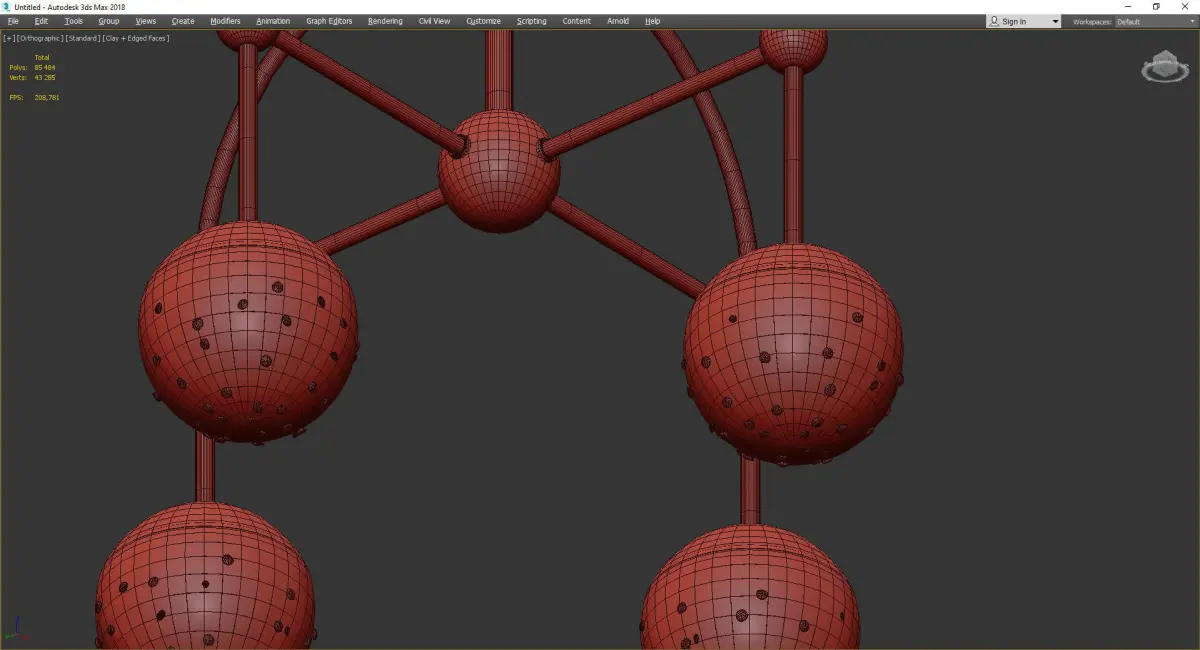This screenshot has height=650, width=1200.
Task: Open the Rendering menu
Action: tap(385, 21)
